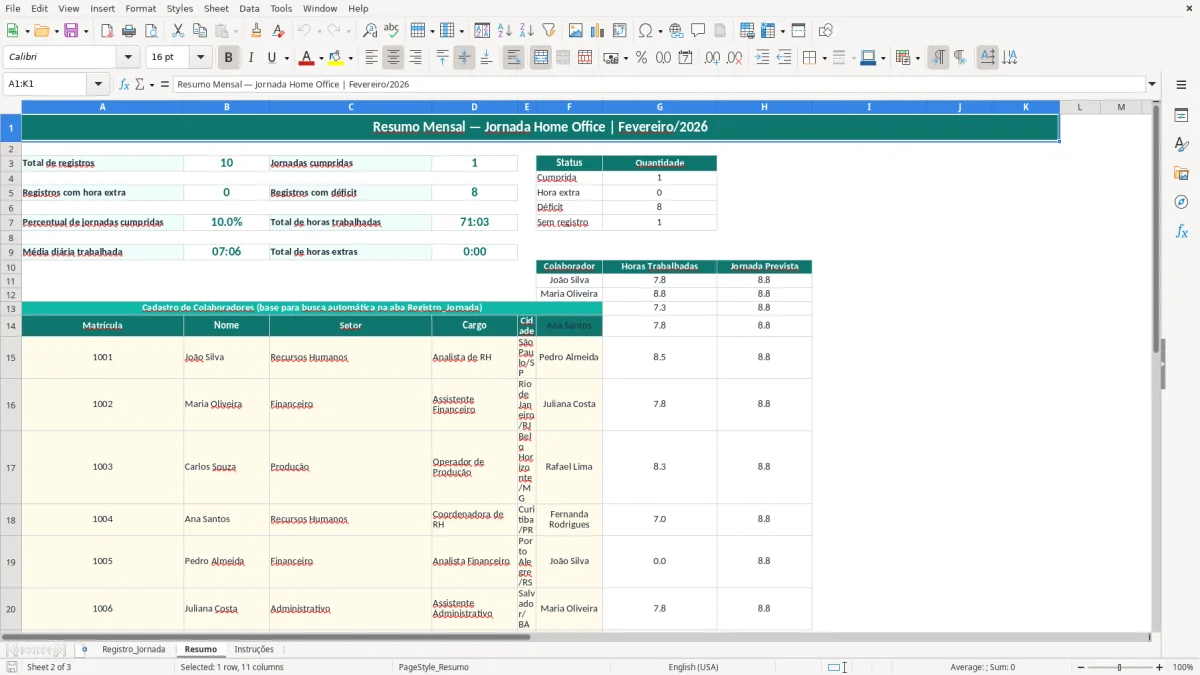Insert Comment speech bubble icon
The height and width of the screenshot is (675, 1200).
pos(697,31)
